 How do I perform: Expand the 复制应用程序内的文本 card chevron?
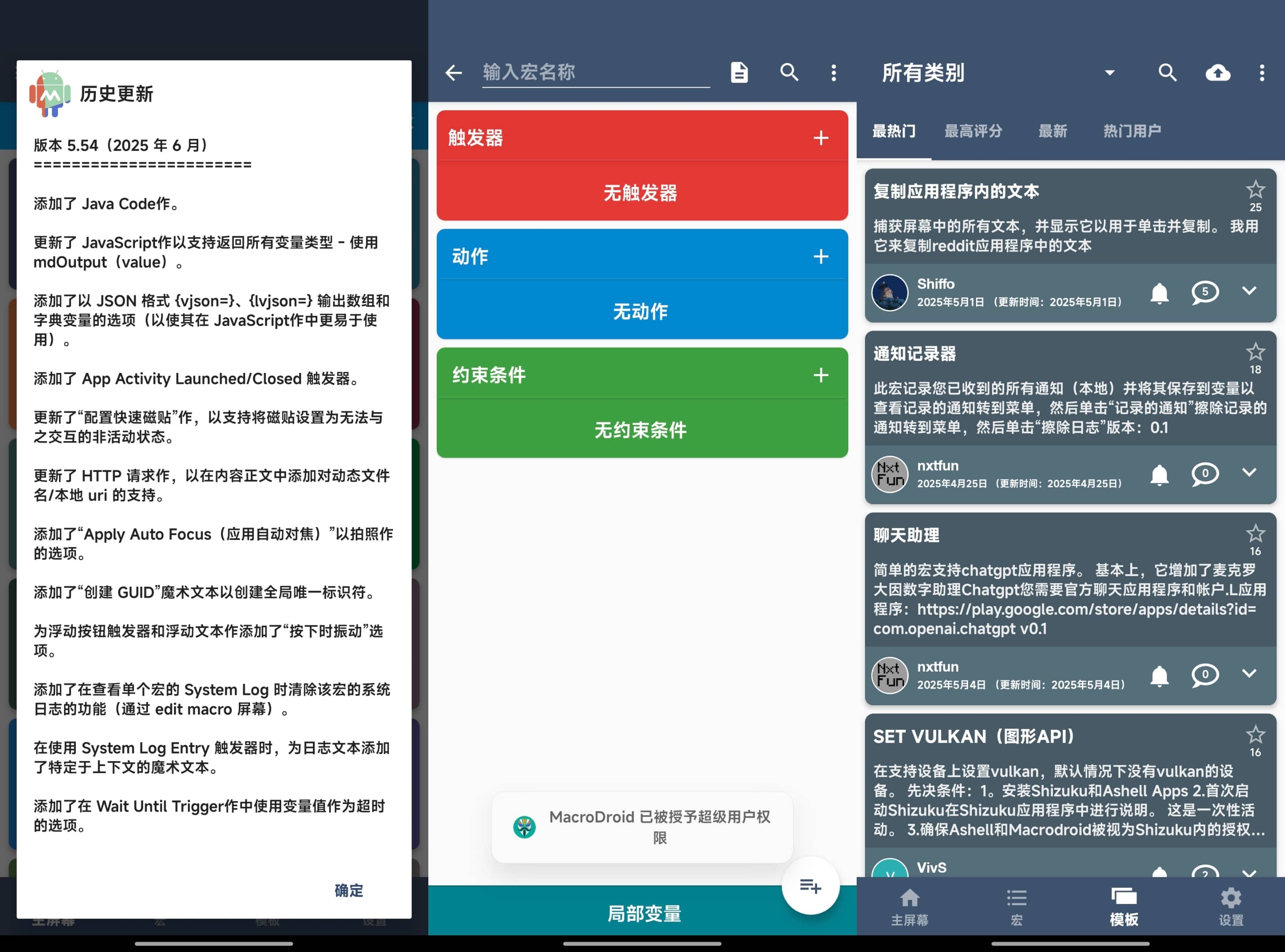coord(1249,290)
